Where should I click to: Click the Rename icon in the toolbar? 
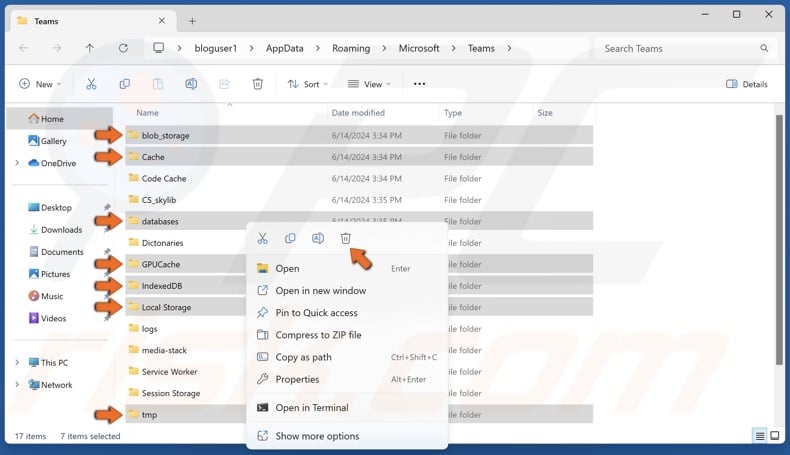click(191, 84)
